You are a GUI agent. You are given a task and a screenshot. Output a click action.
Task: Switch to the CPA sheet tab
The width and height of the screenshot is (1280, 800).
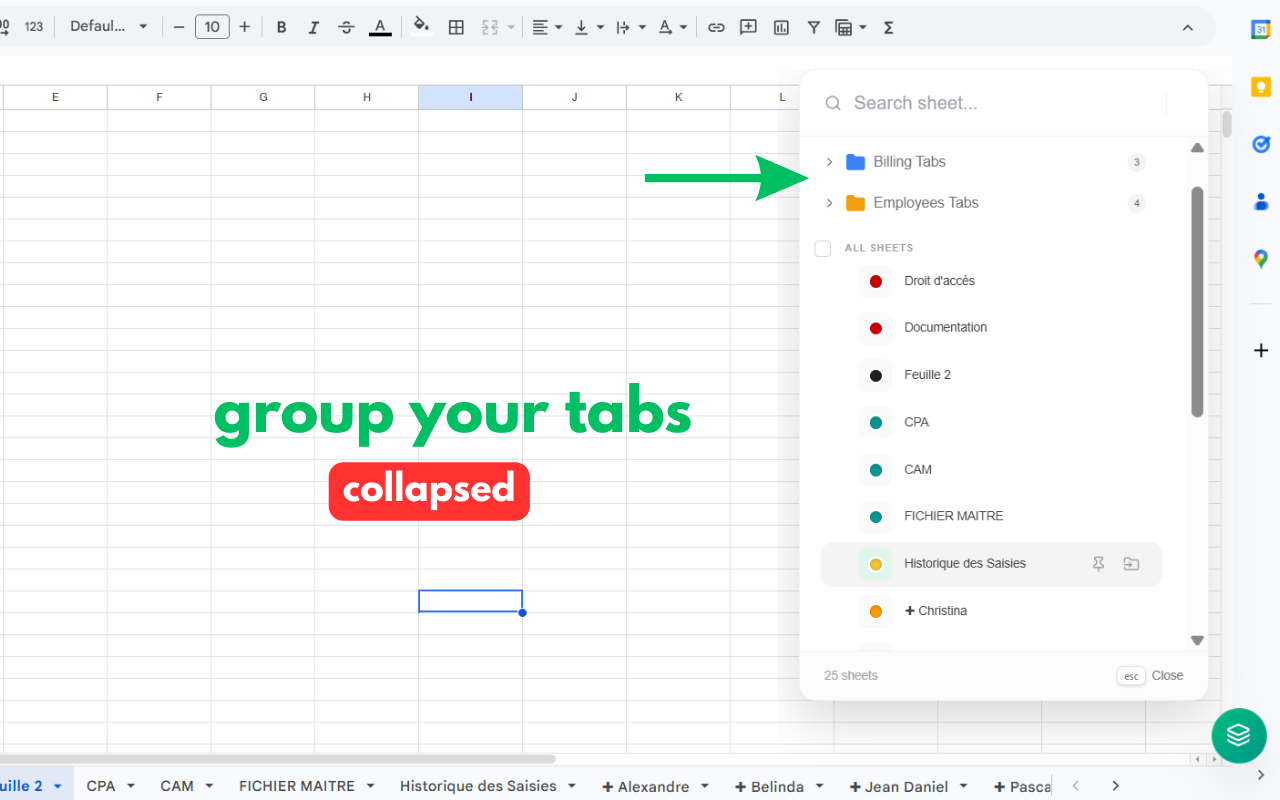[x=101, y=786]
